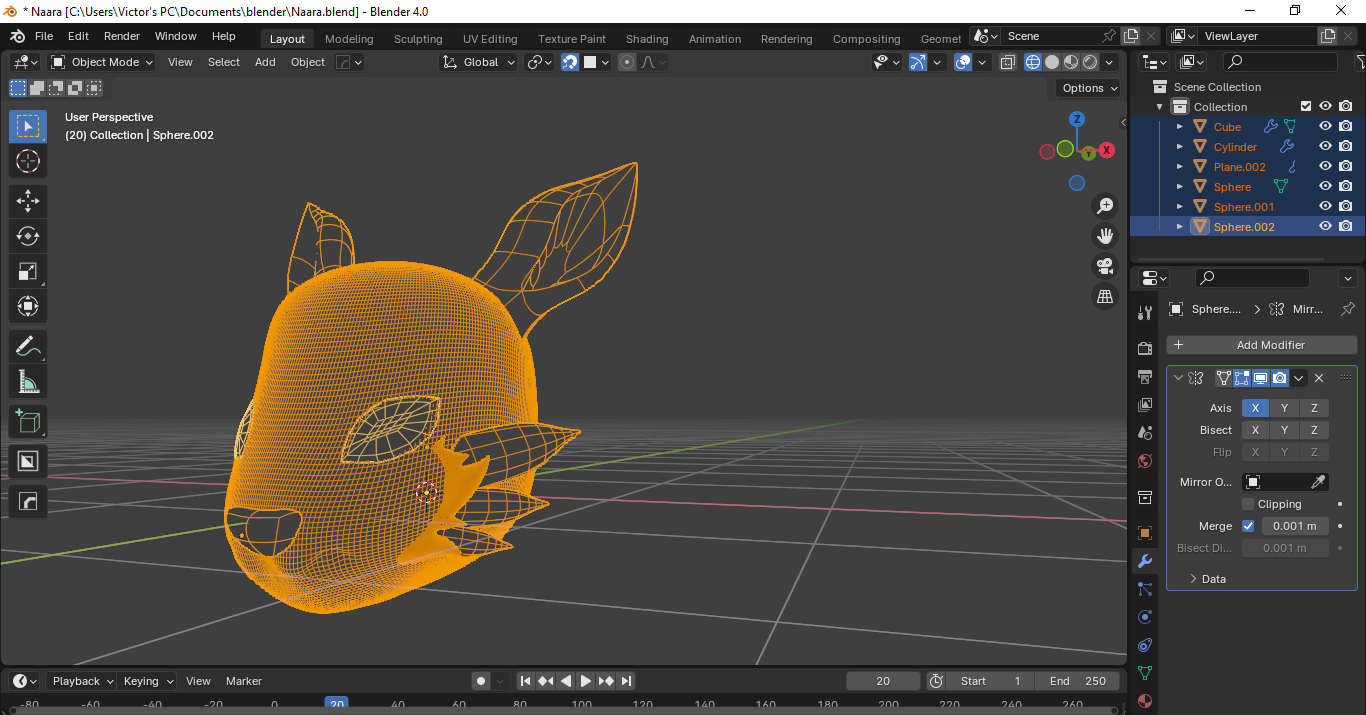1366x715 pixels.
Task: Switch perspective/orthographic with grid gizmo
Action: (1105, 296)
